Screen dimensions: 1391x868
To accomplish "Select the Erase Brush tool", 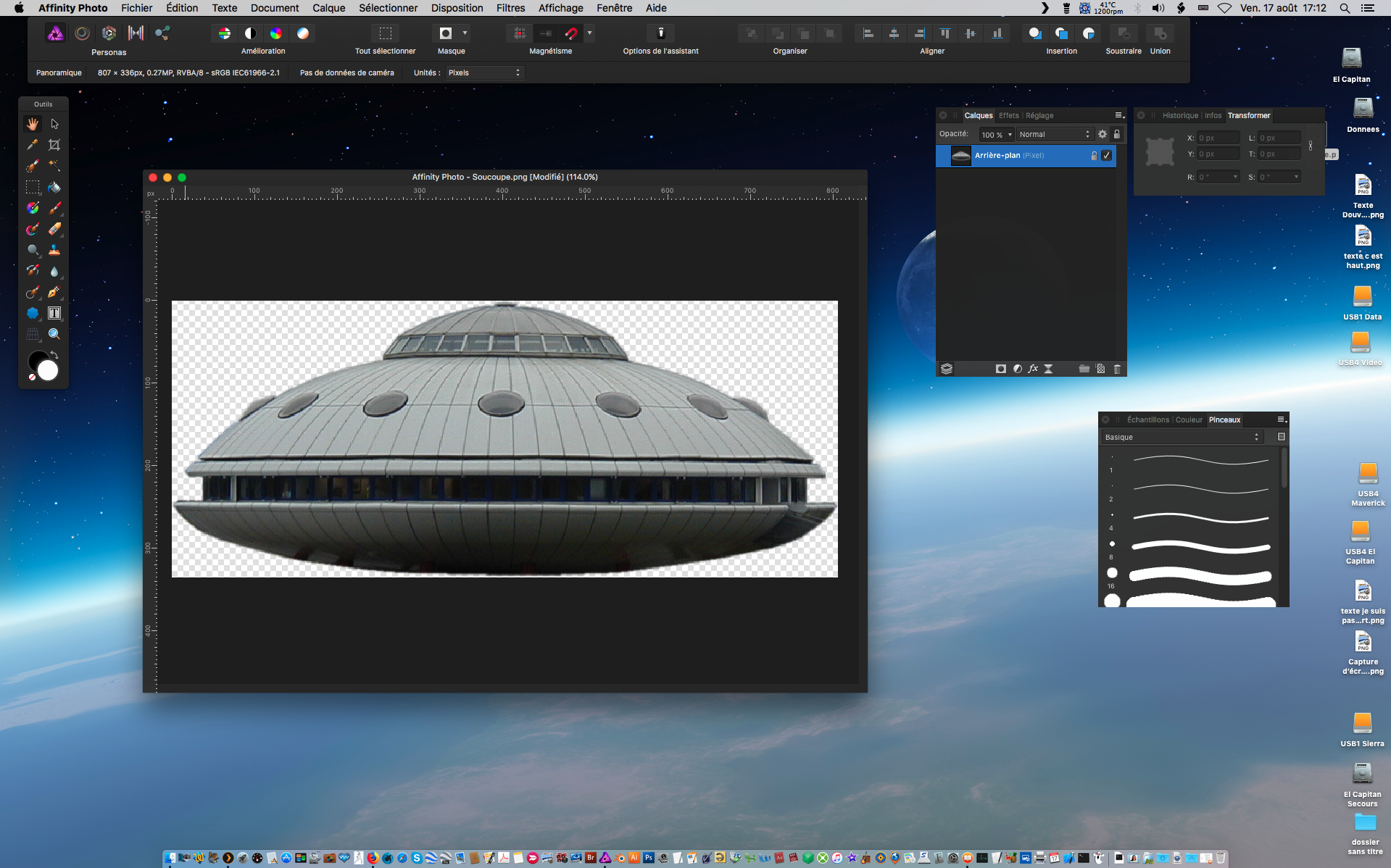I will 54,229.
